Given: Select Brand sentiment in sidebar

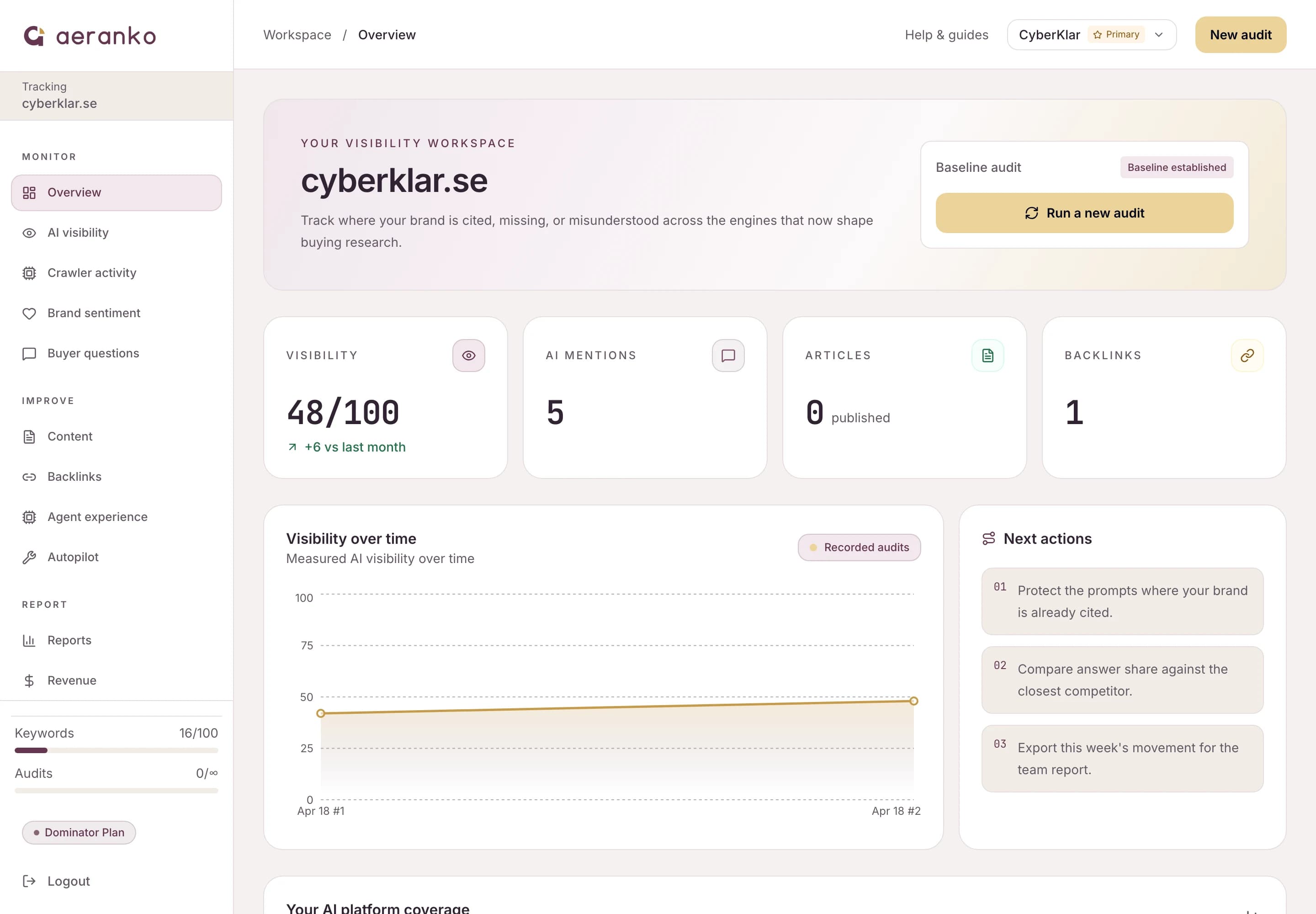Looking at the screenshot, I should coord(116,313).
